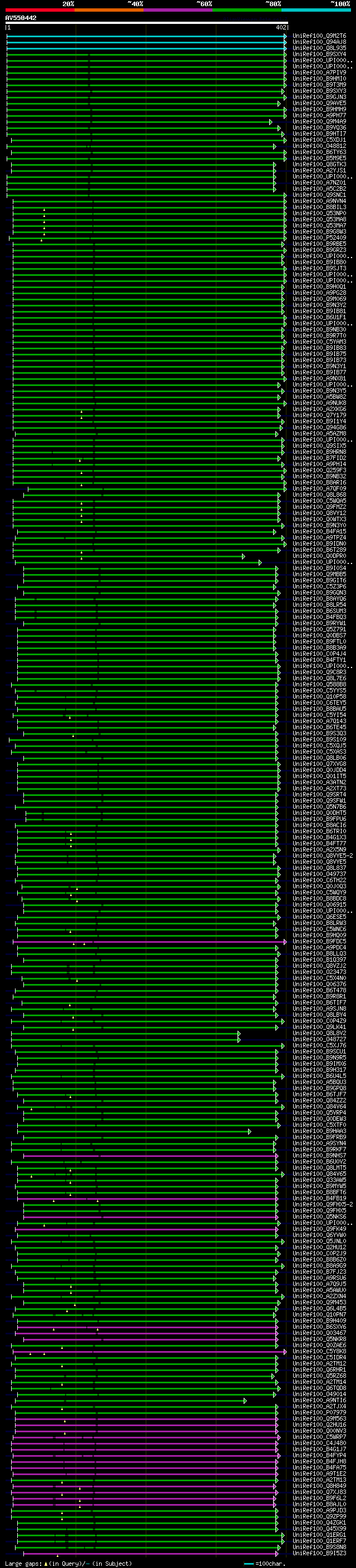Click the white query bar below AV558442
The image size is (356, 1568).
click(146, 22)
